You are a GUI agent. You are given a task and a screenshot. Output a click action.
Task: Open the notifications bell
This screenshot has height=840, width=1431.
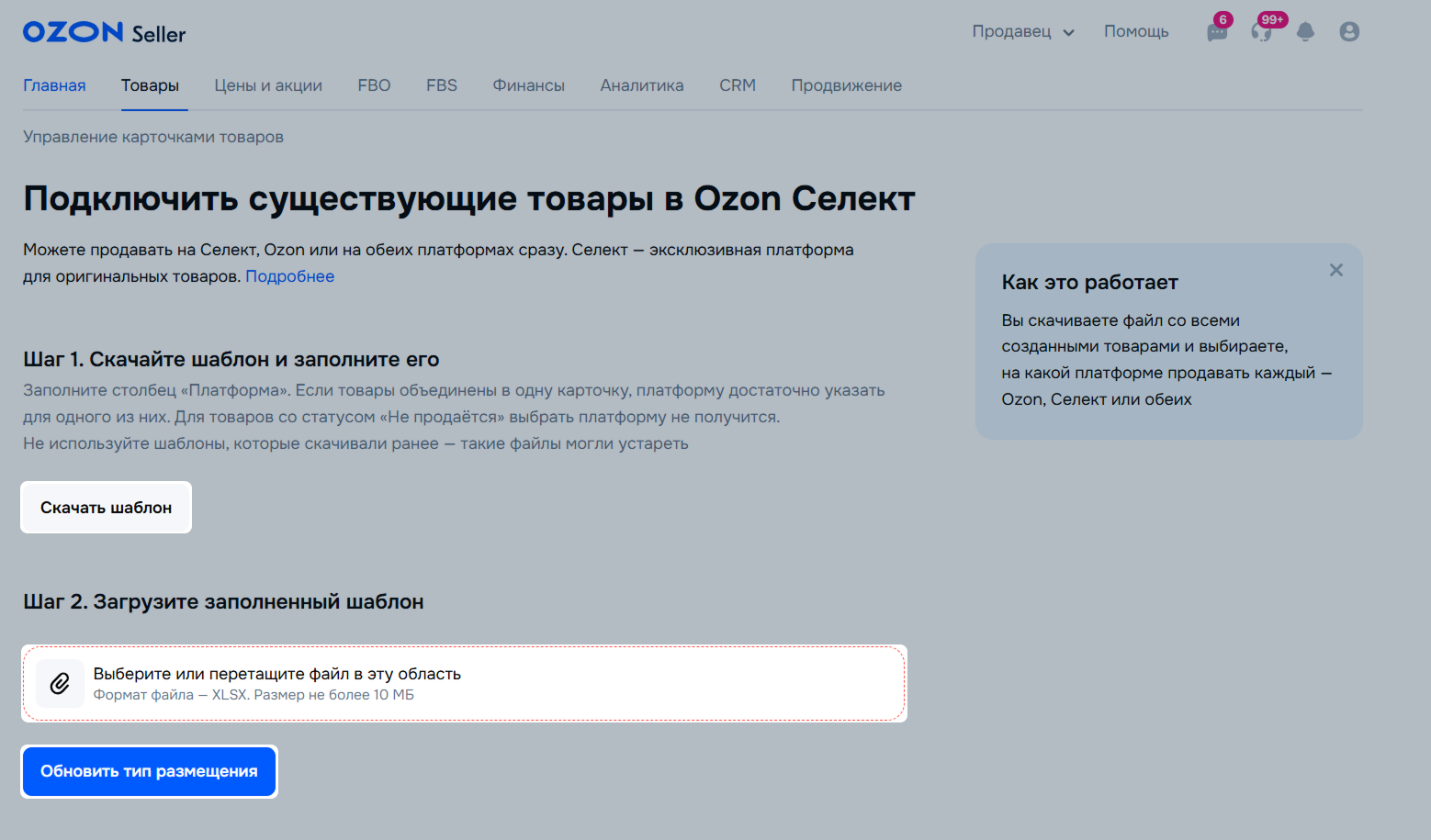1305,32
